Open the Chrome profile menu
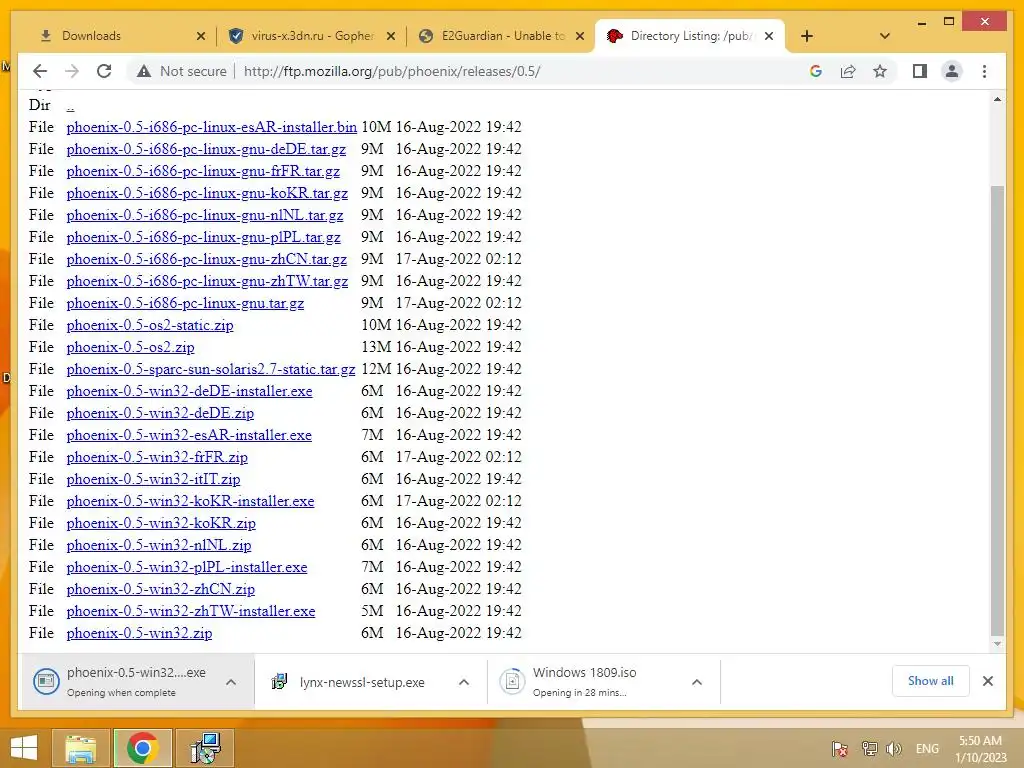1024x768 pixels. point(952,71)
